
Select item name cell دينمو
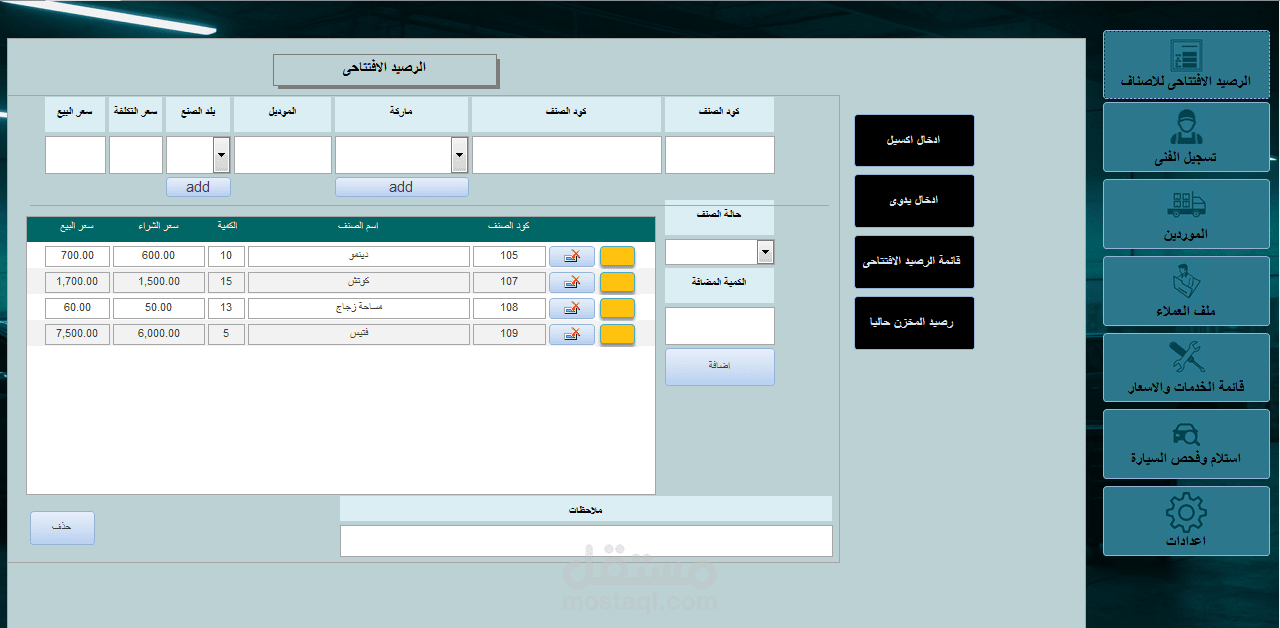359,256
